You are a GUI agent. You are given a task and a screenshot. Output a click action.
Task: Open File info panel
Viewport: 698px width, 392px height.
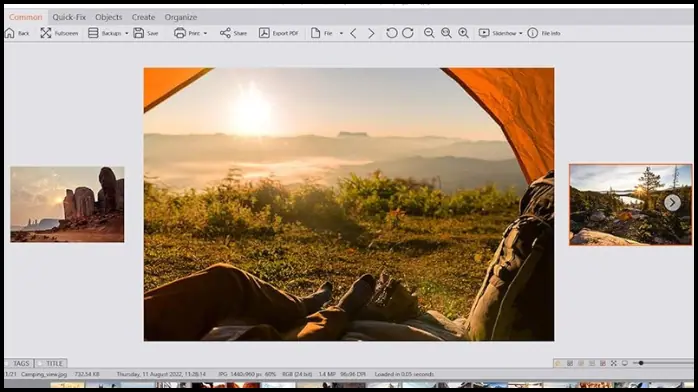point(544,33)
